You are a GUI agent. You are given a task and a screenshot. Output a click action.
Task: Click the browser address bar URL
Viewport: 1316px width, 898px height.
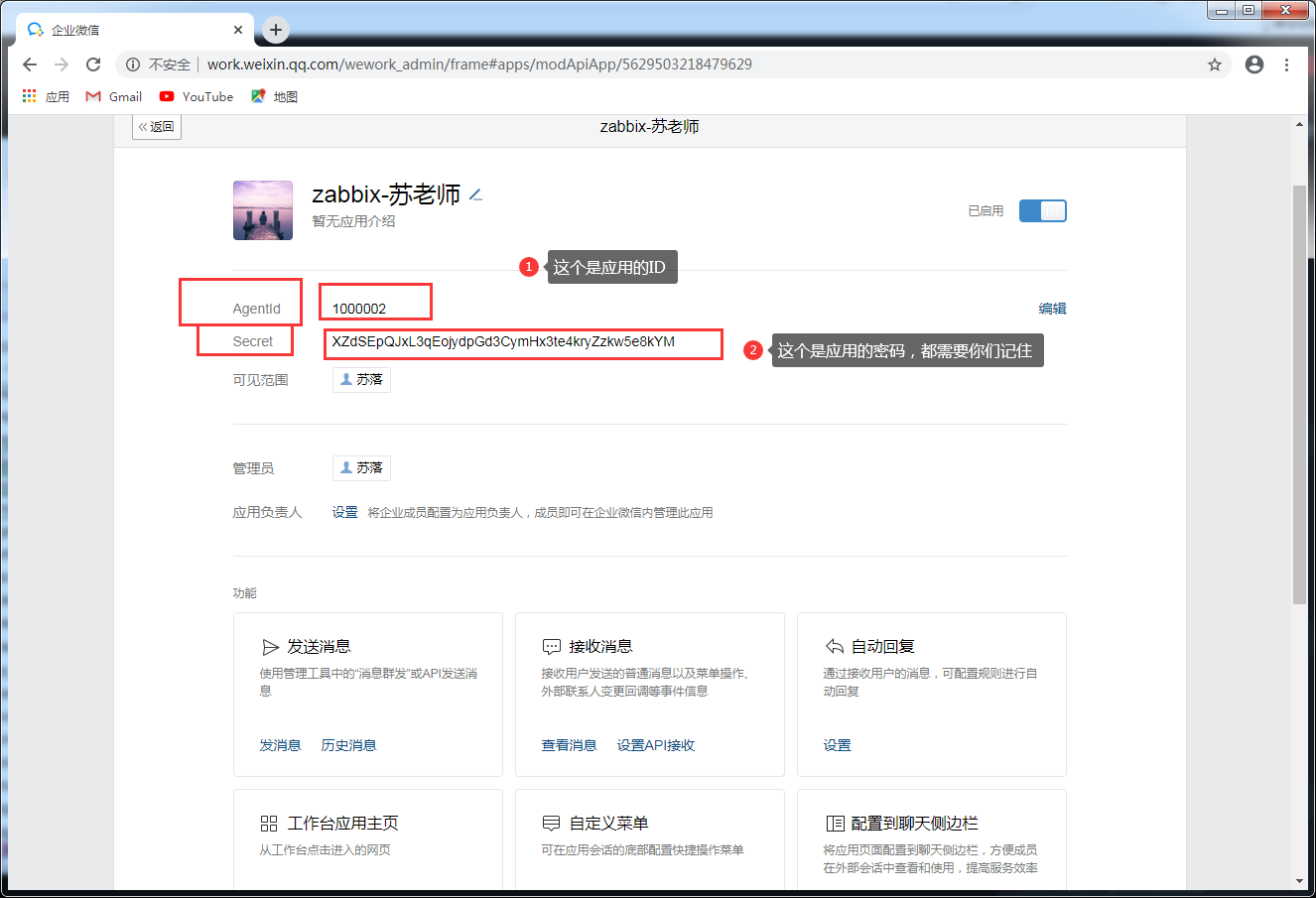[x=479, y=64]
